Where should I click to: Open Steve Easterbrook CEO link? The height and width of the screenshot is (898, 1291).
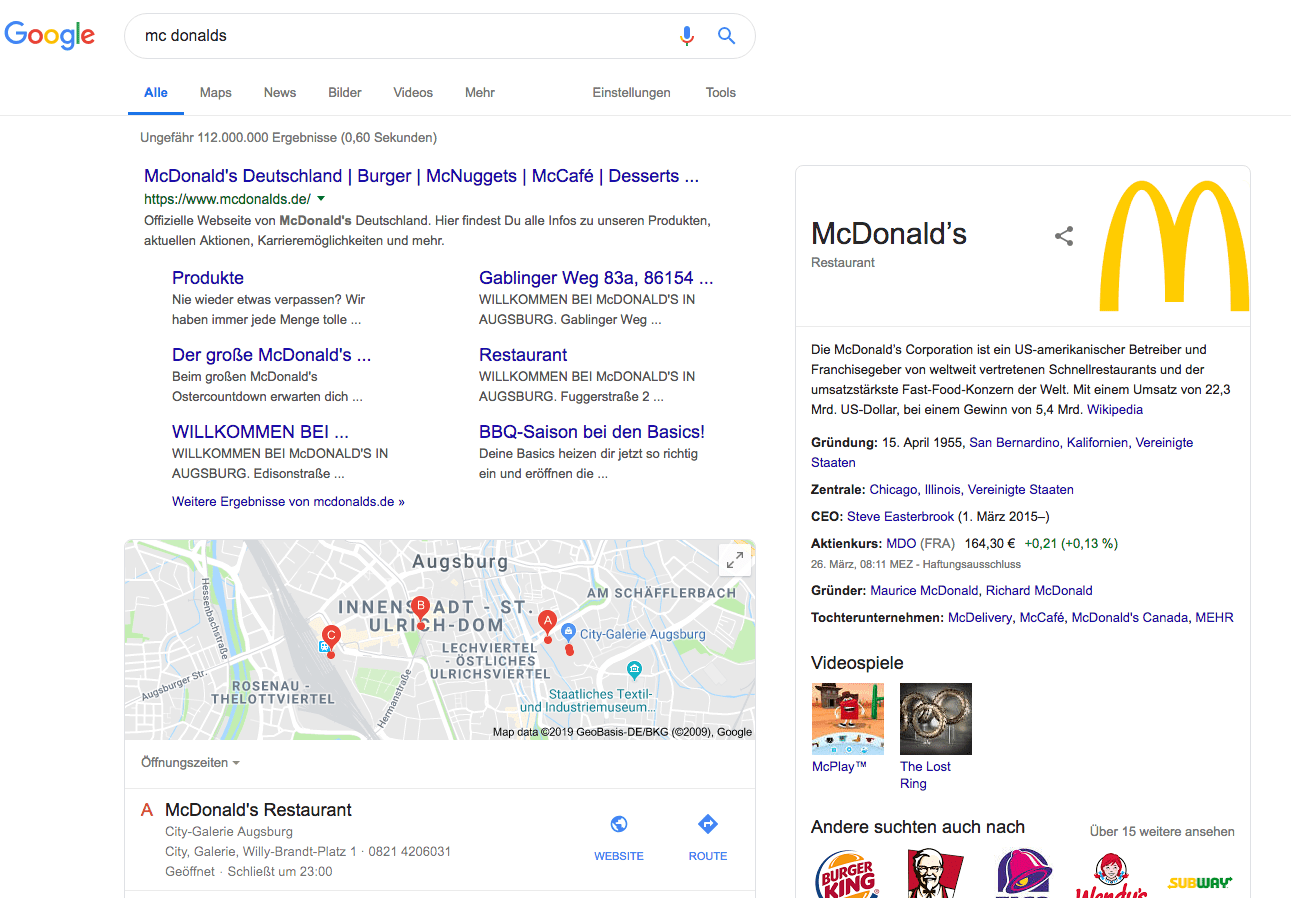pyautogui.click(x=900, y=517)
